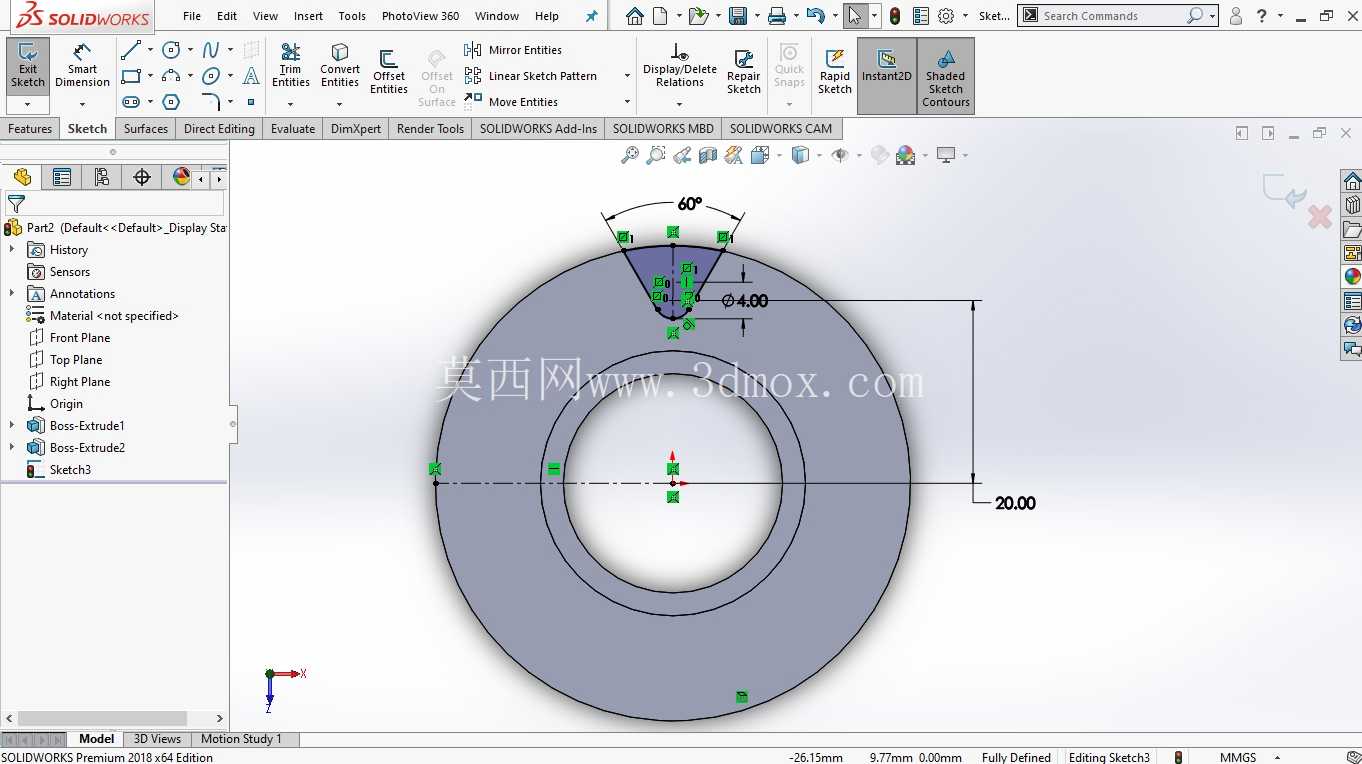This screenshot has height=764, width=1362.
Task: Click the Save icon
Action: (738, 16)
